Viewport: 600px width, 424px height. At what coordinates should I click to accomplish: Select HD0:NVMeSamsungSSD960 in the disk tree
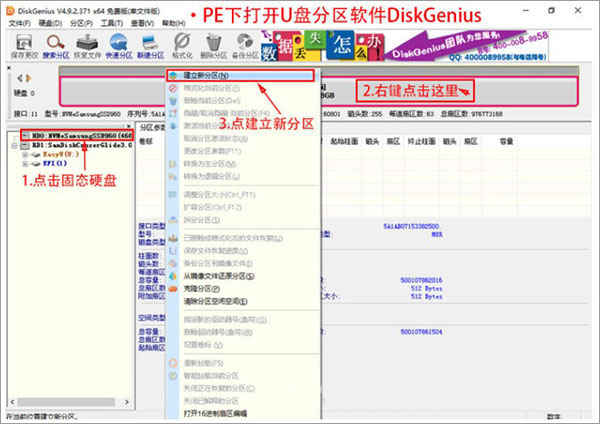pyautogui.click(x=82, y=135)
